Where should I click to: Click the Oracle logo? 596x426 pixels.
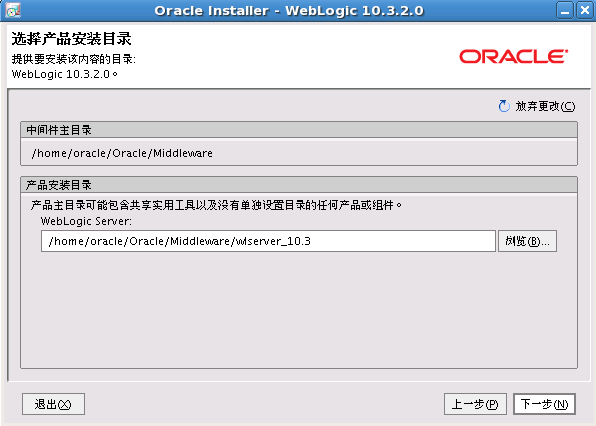(514, 56)
